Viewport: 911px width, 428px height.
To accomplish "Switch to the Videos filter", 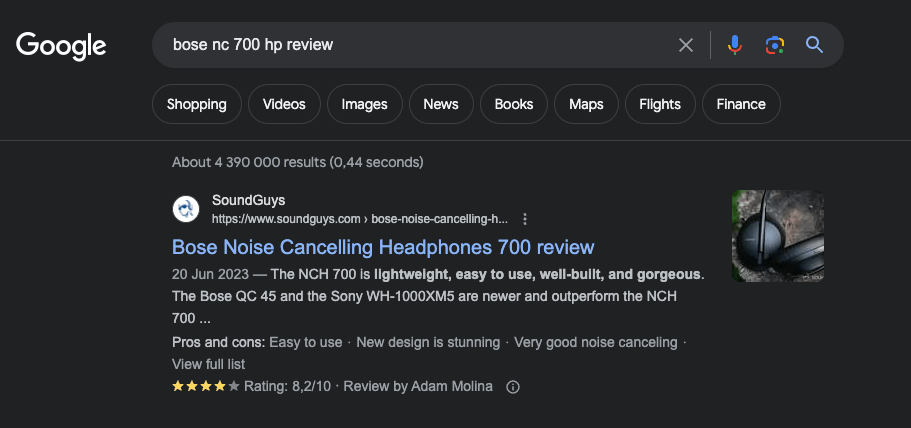I will (x=284, y=104).
